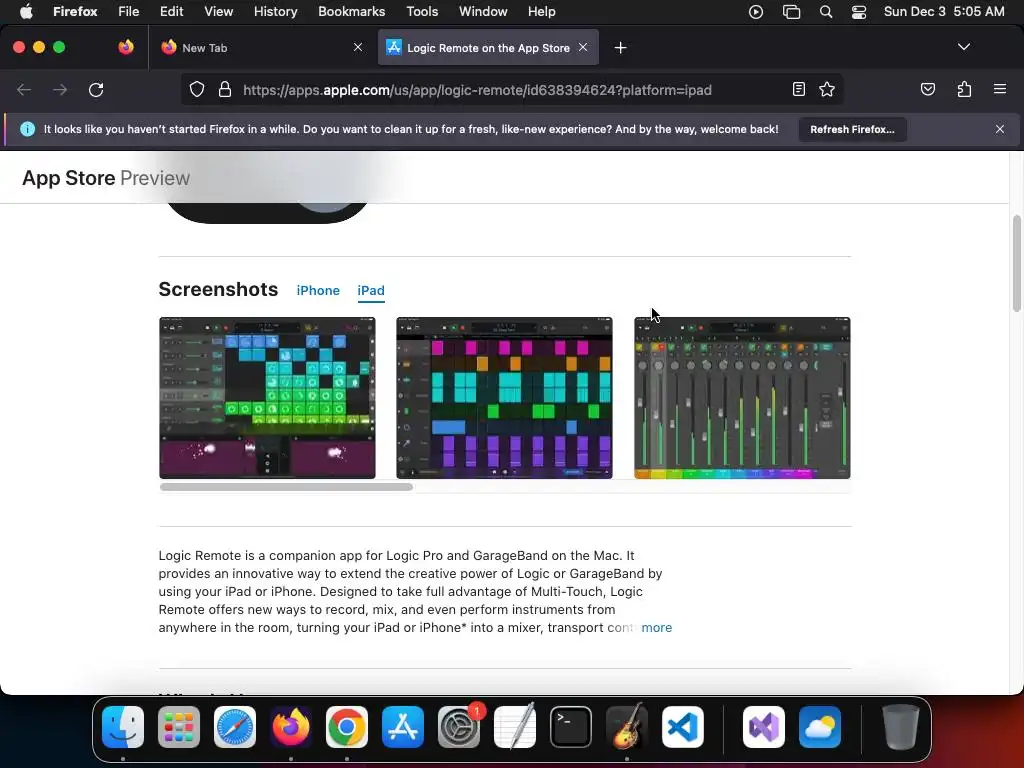Expand the list all tabs chevron

click(964, 47)
